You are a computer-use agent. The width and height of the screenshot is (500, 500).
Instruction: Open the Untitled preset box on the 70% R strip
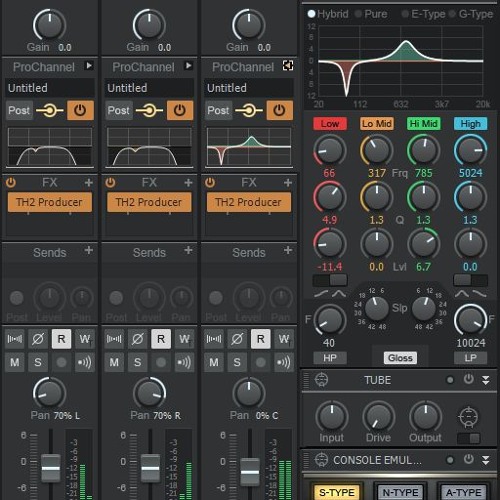[149, 88]
